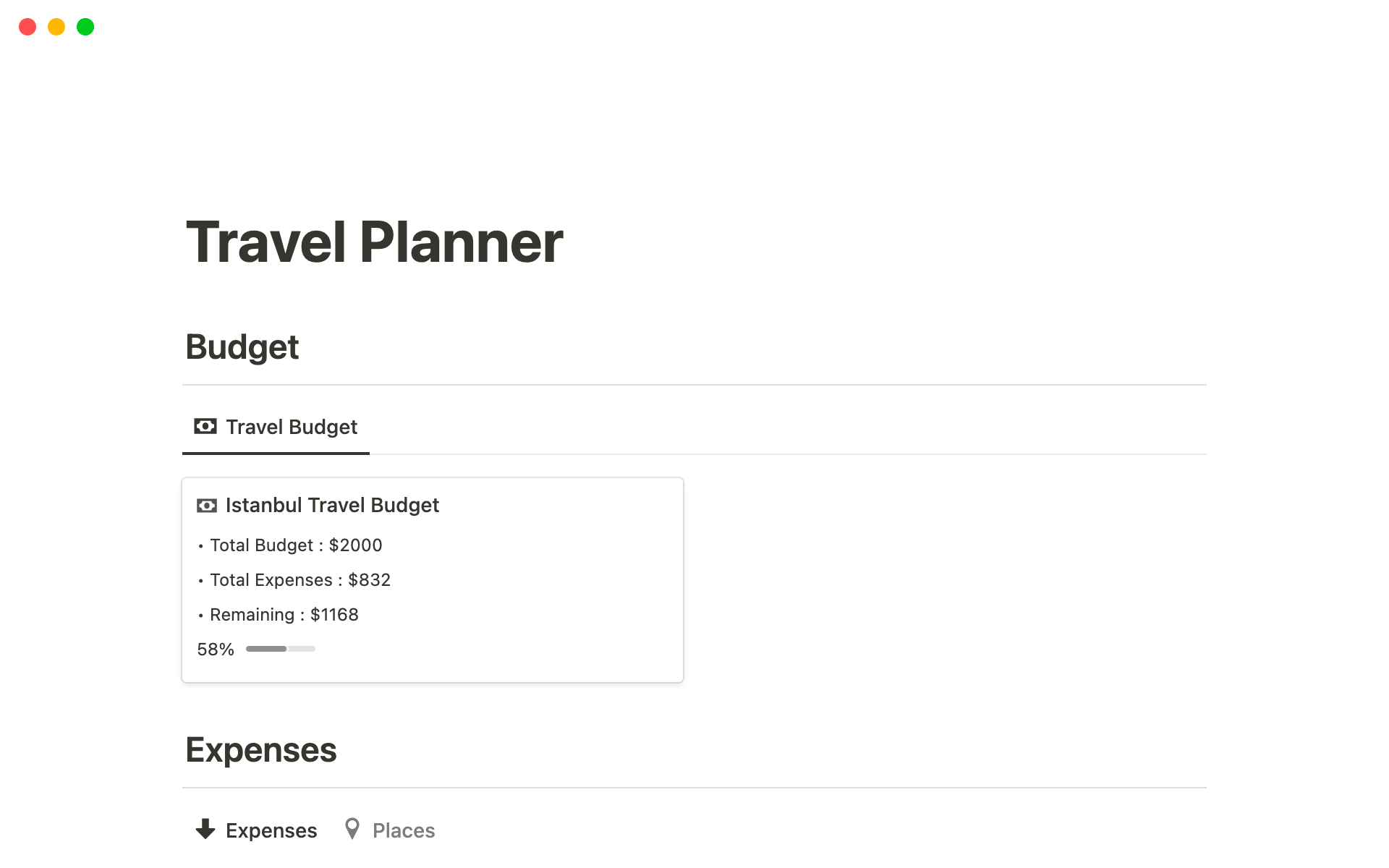Click the Budget section heading
This screenshot has height=868, width=1389.
pyautogui.click(x=242, y=347)
